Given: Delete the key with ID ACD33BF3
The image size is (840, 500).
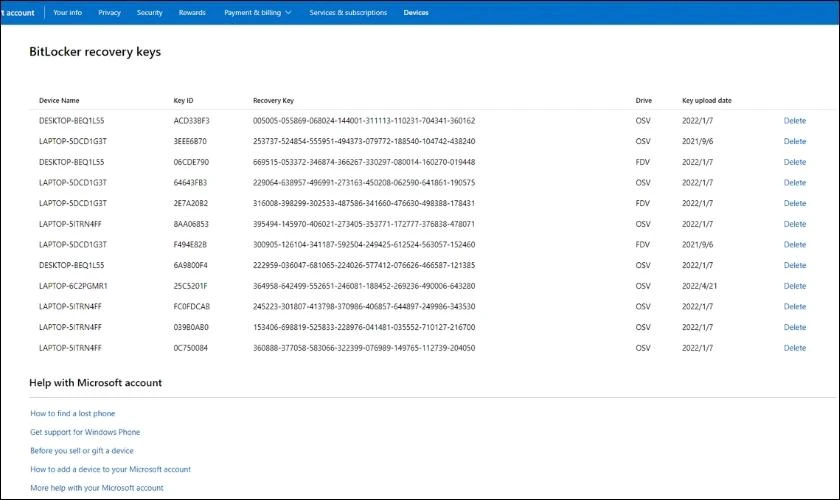Looking at the screenshot, I should tap(795, 121).
